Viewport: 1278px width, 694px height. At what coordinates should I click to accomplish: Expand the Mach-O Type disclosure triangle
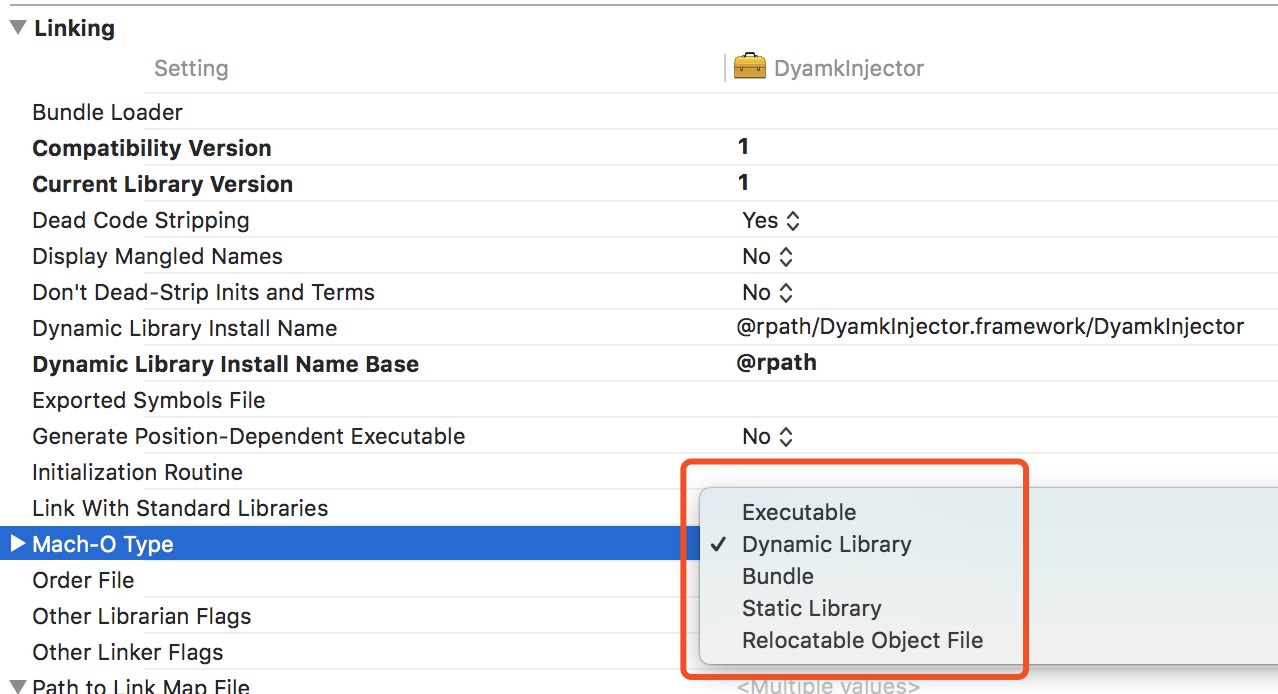tap(16, 544)
